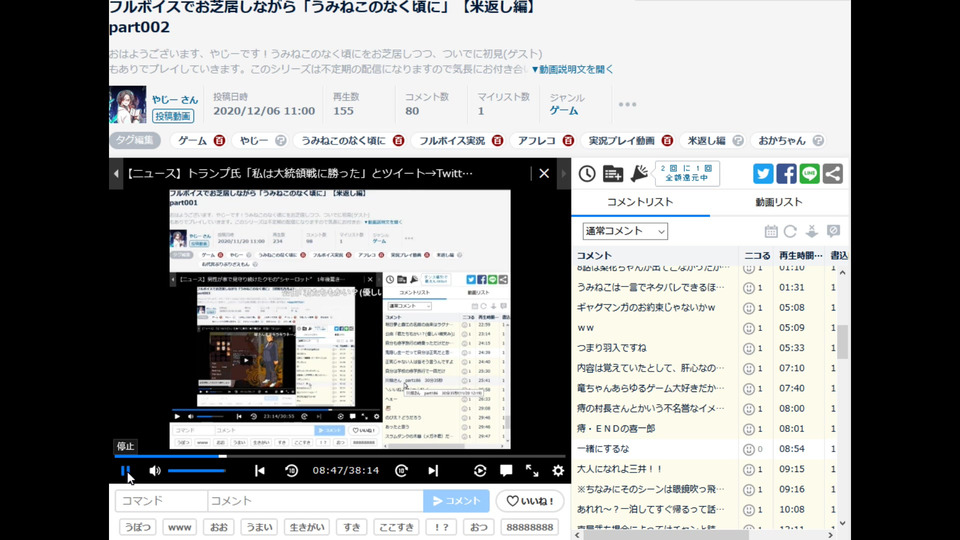This screenshot has height=540, width=960.
Task: Open アフレコ tag link
Action: 536,141
